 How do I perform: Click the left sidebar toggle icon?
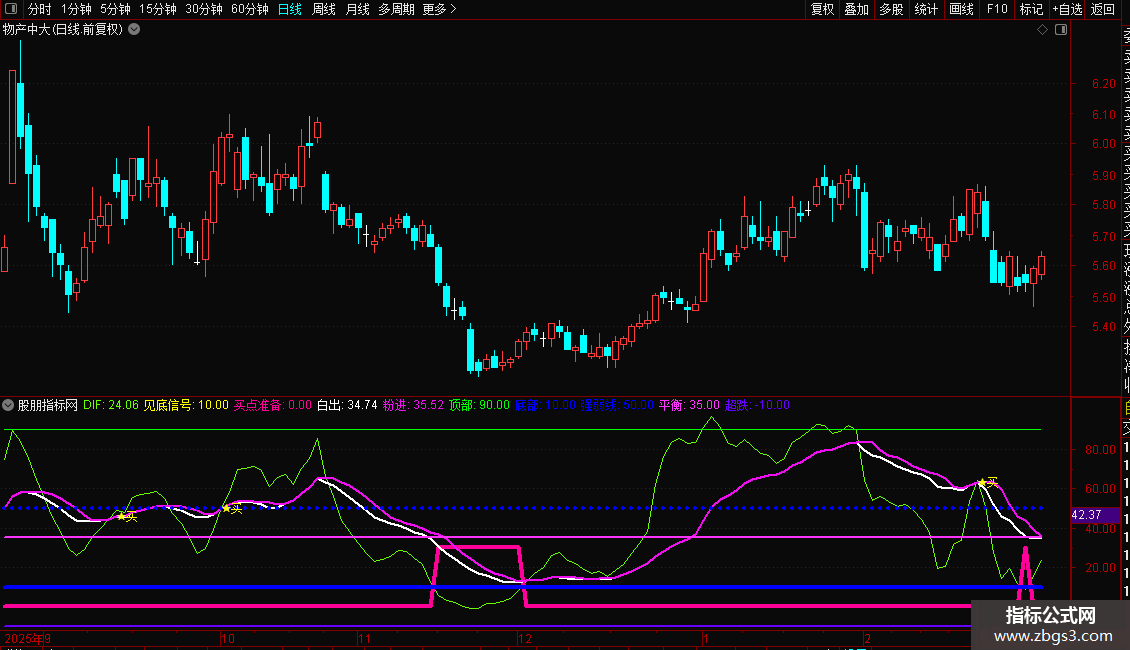pos(10,9)
